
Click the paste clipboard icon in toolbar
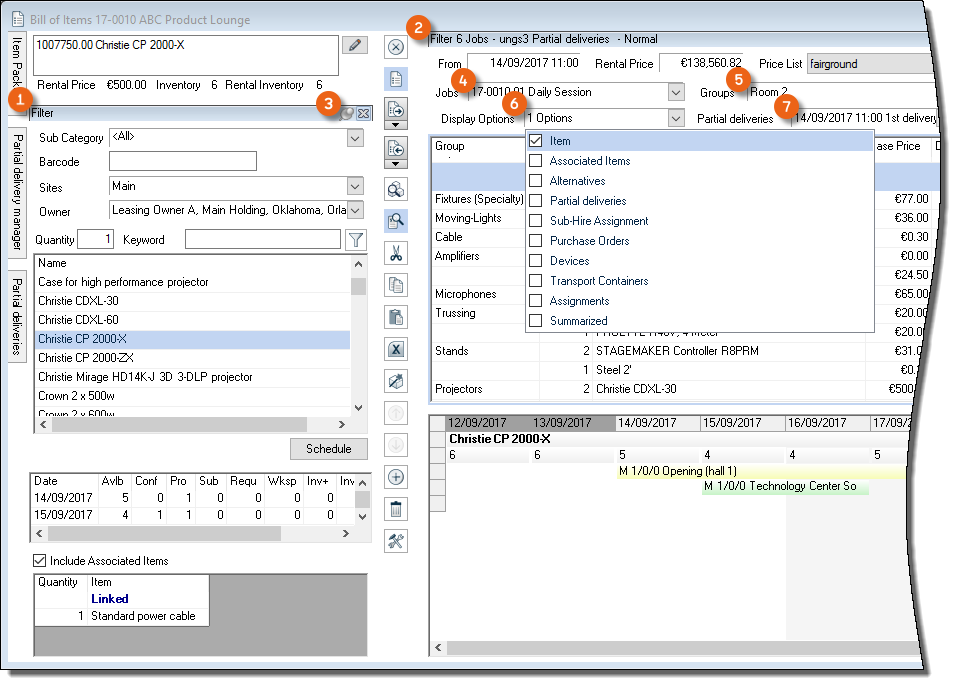point(395,317)
